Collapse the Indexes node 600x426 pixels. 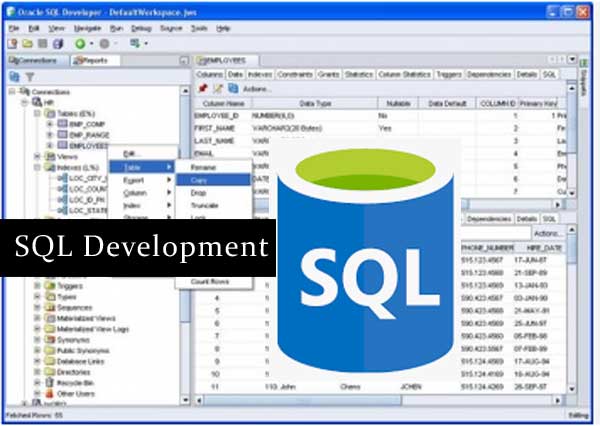pyautogui.click(x=38, y=167)
